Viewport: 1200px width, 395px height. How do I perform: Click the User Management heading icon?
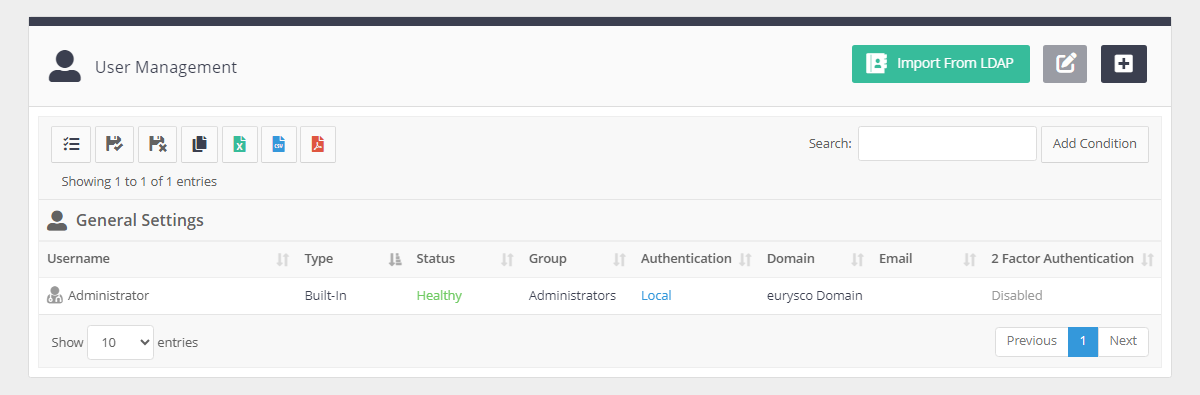tap(65, 66)
